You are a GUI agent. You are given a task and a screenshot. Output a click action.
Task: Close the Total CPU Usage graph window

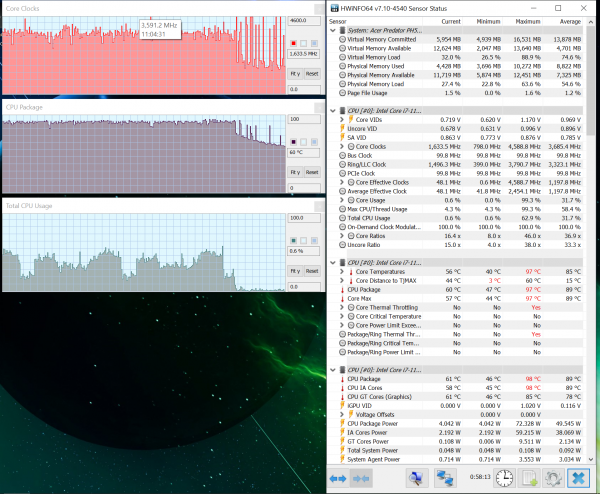click(x=319, y=206)
